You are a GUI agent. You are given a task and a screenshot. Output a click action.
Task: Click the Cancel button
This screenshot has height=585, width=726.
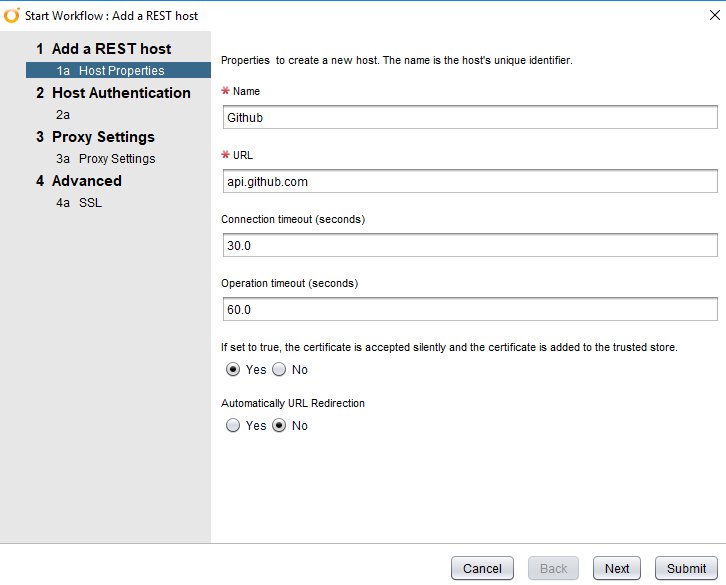(482, 568)
